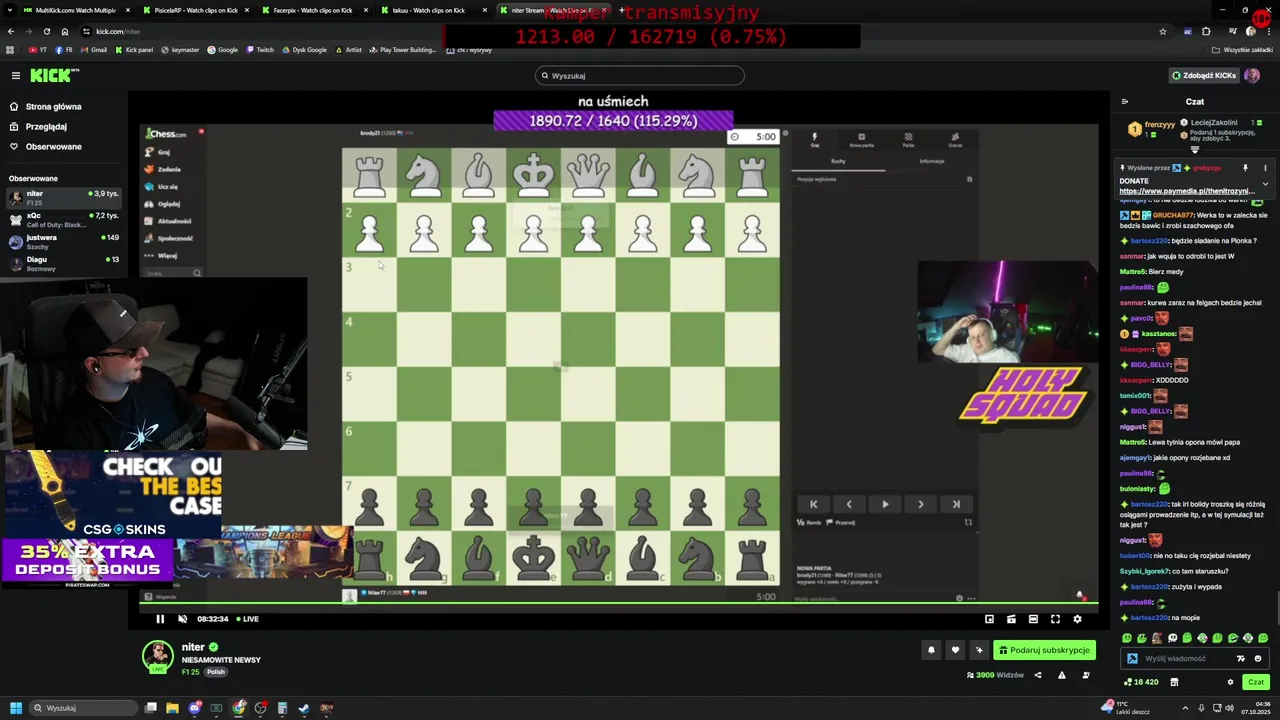Open picture-in-picture from player controls
Image resolution: width=1280 pixels, height=720 pixels.
point(989,619)
